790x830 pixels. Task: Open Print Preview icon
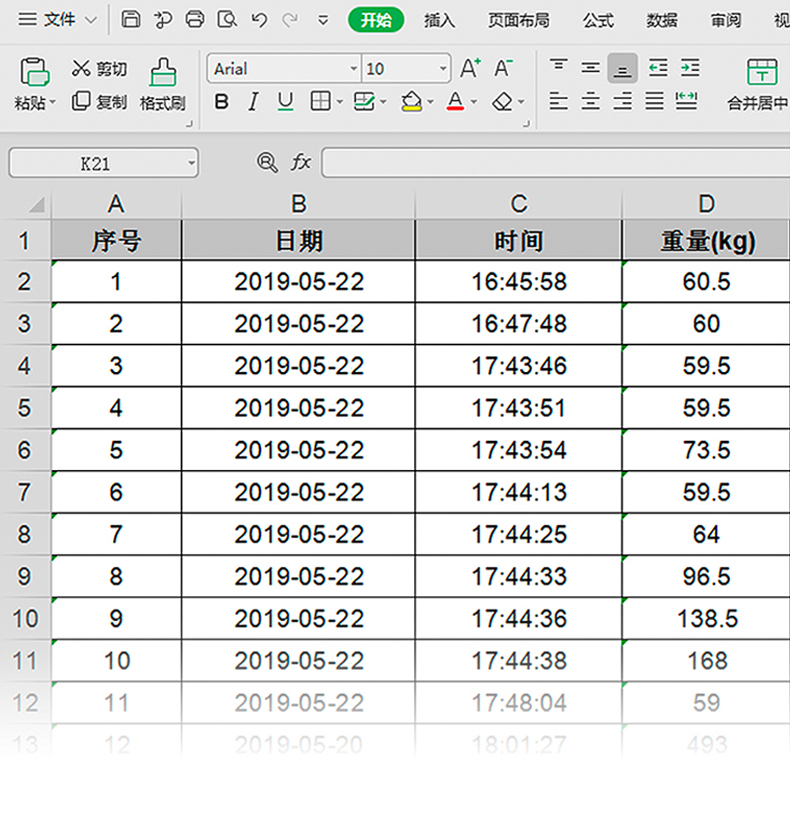[227, 20]
